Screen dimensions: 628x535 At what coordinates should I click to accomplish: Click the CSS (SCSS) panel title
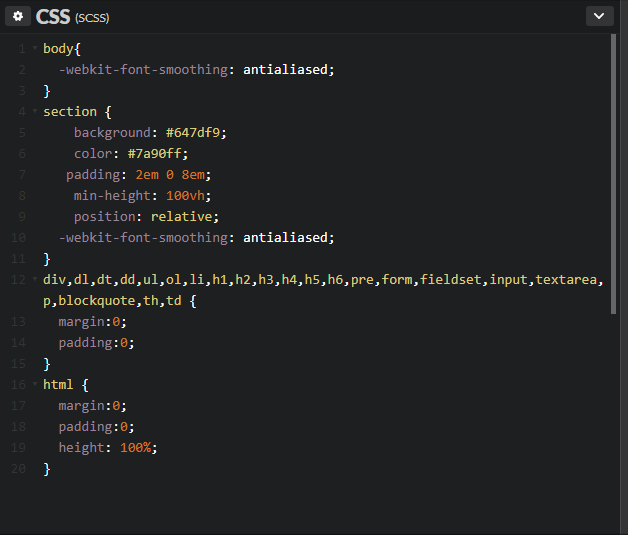[x=72, y=17]
